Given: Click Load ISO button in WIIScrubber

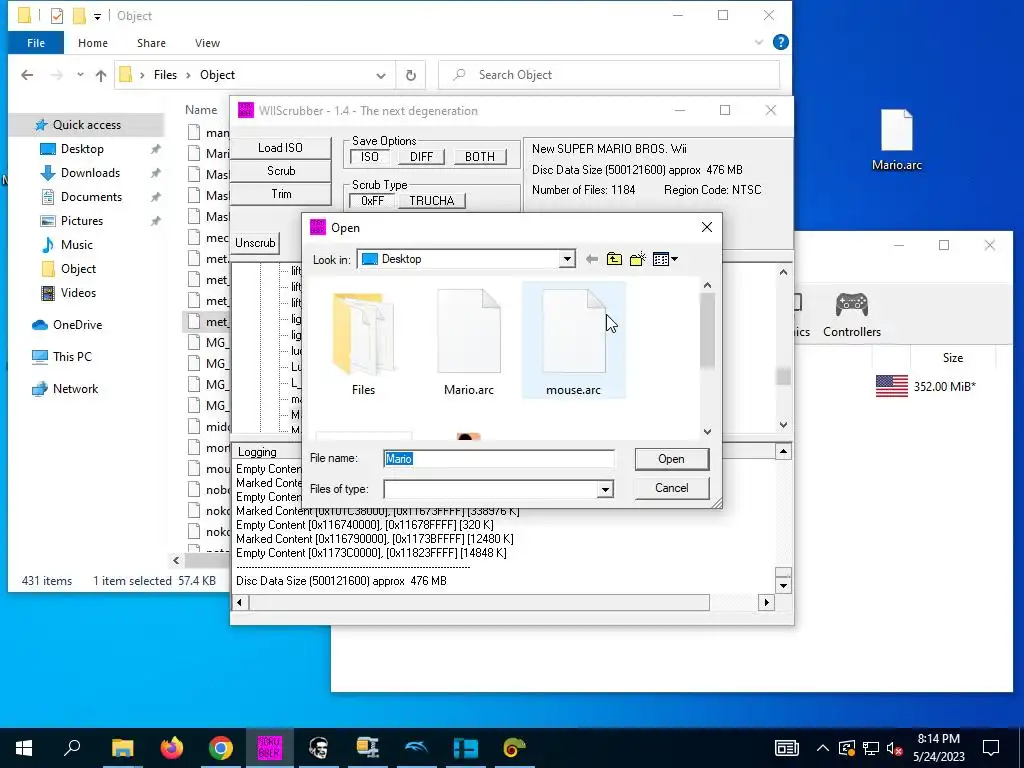Looking at the screenshot, I should point(280,148).
